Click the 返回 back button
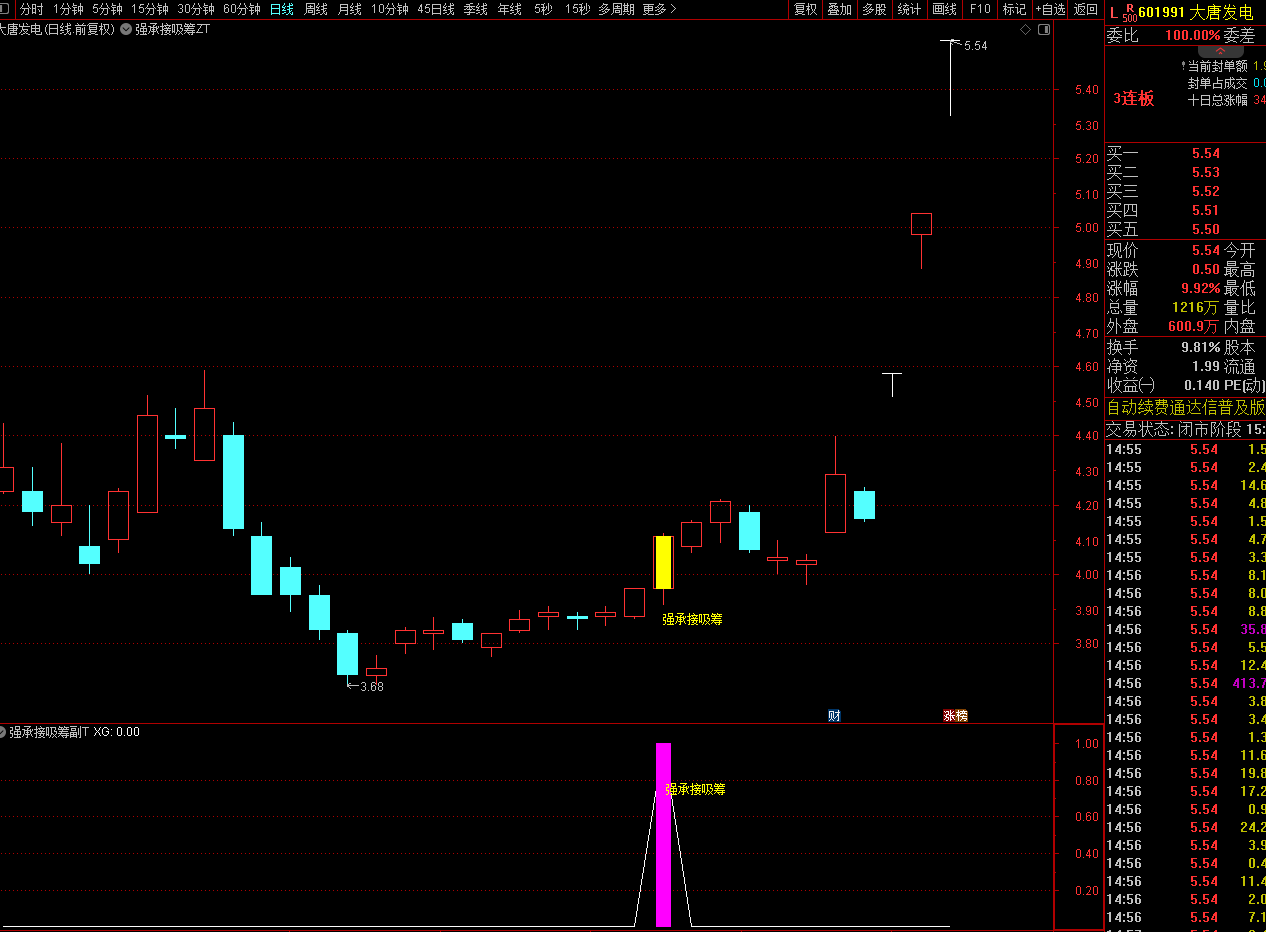The height and width of the screenshot is (932, 1266). (x=1085, y=9)
